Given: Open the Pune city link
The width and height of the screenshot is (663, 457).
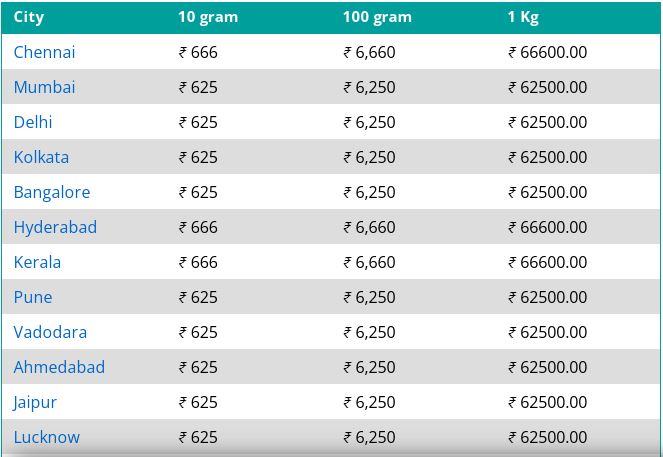Looking at the screenshot, I should click(x=33, y=298).
